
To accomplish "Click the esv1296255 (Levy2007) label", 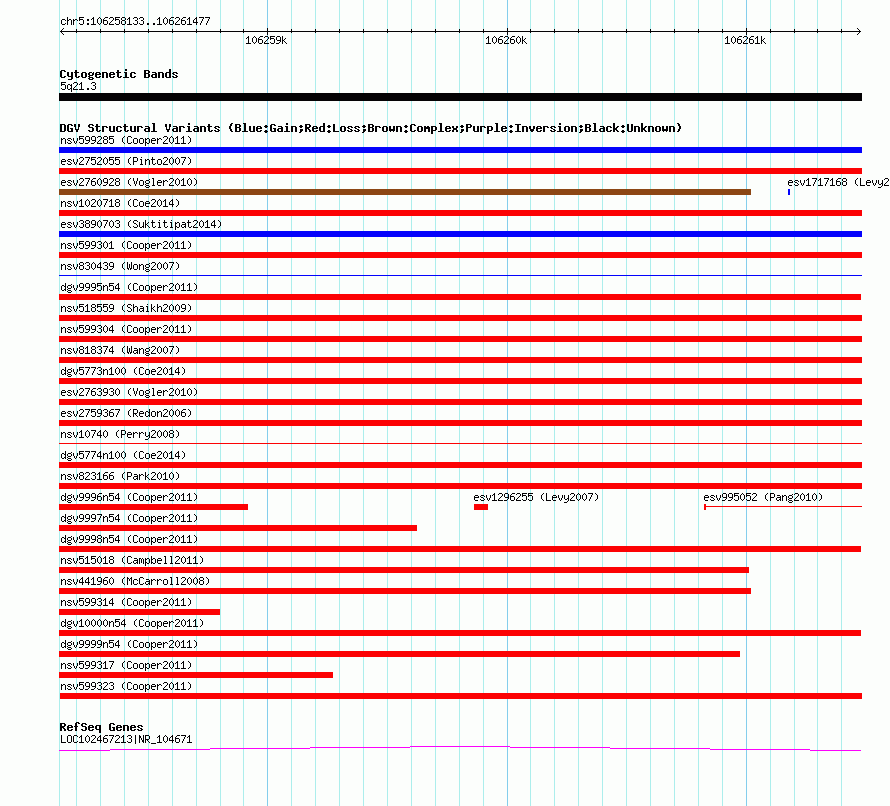I will point(536,497).
